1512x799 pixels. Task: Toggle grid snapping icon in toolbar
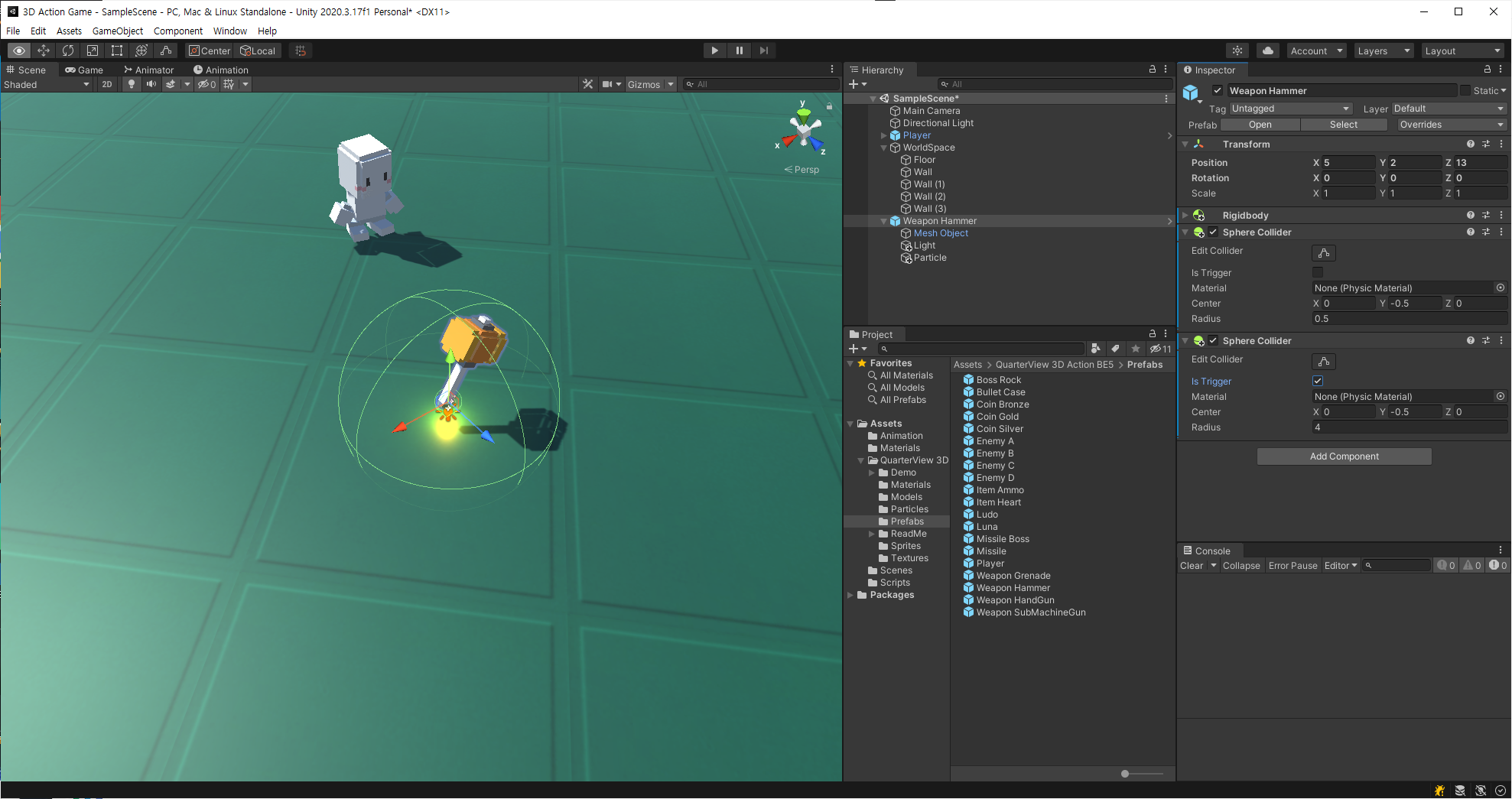pyautogui.click(x=301, y=50)
